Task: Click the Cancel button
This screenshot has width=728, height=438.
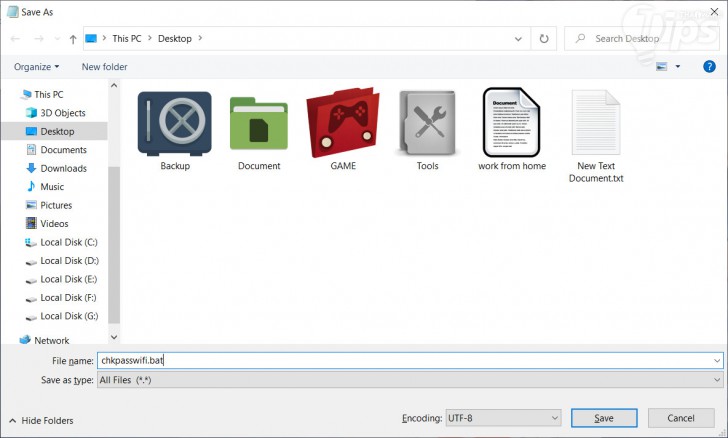Action: click(681, 418)
